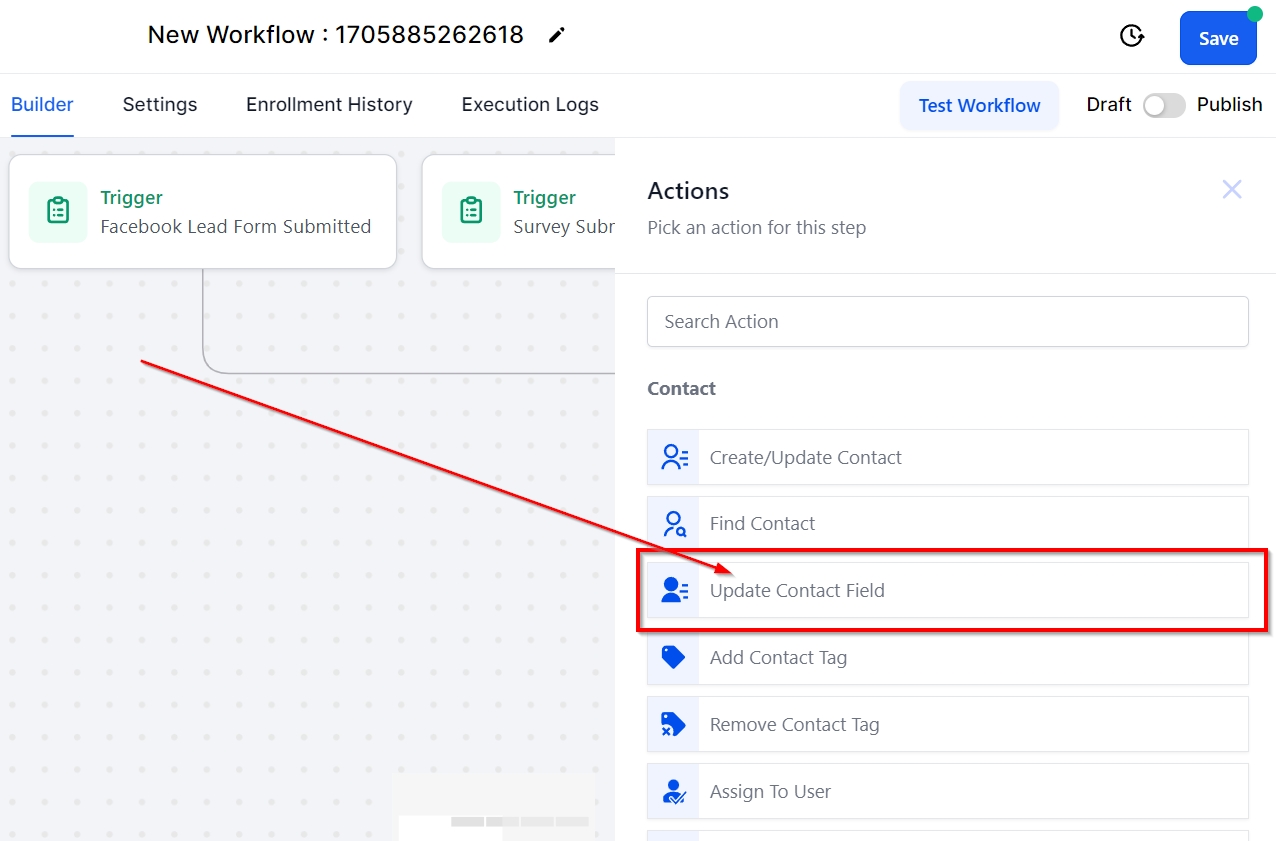
Task: Click the Assign To User icon
Action: point(674,791)
